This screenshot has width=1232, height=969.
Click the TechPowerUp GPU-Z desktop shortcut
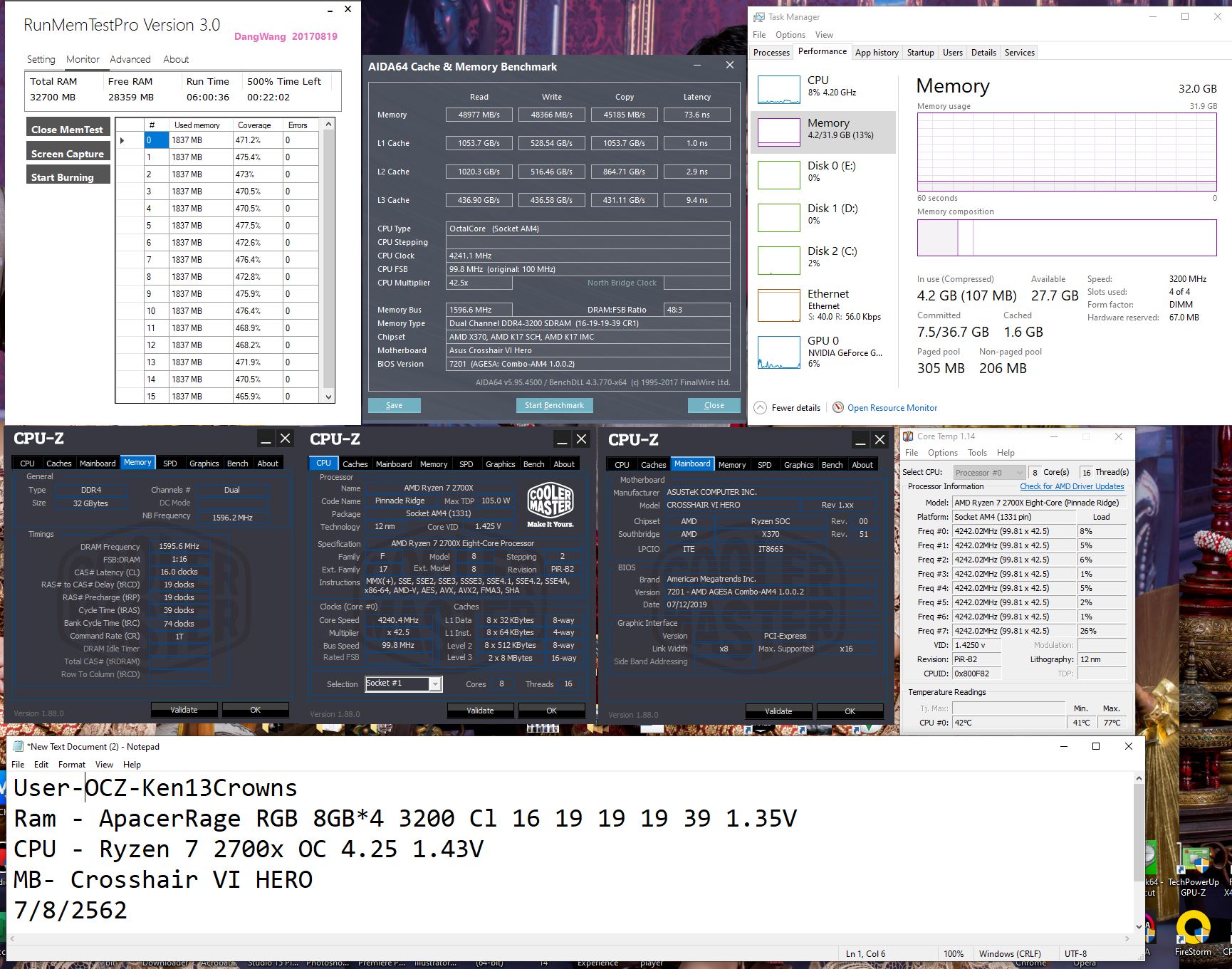click(x=1194, y=870)
